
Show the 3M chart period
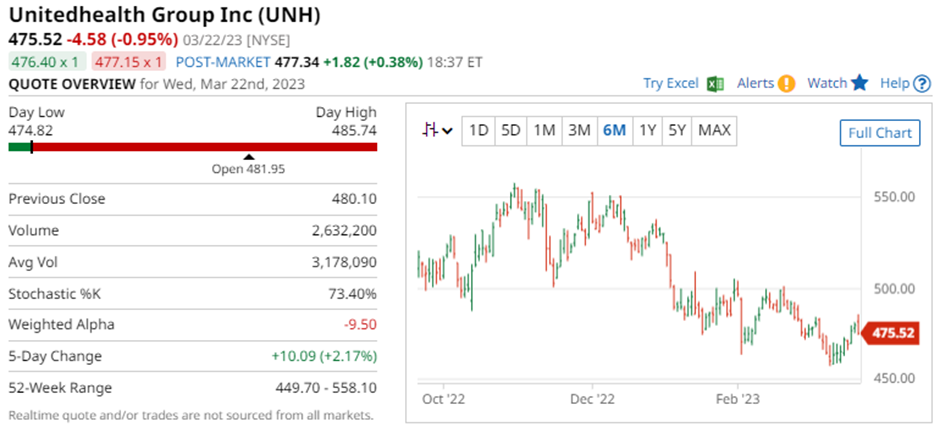tap(578, 130)
